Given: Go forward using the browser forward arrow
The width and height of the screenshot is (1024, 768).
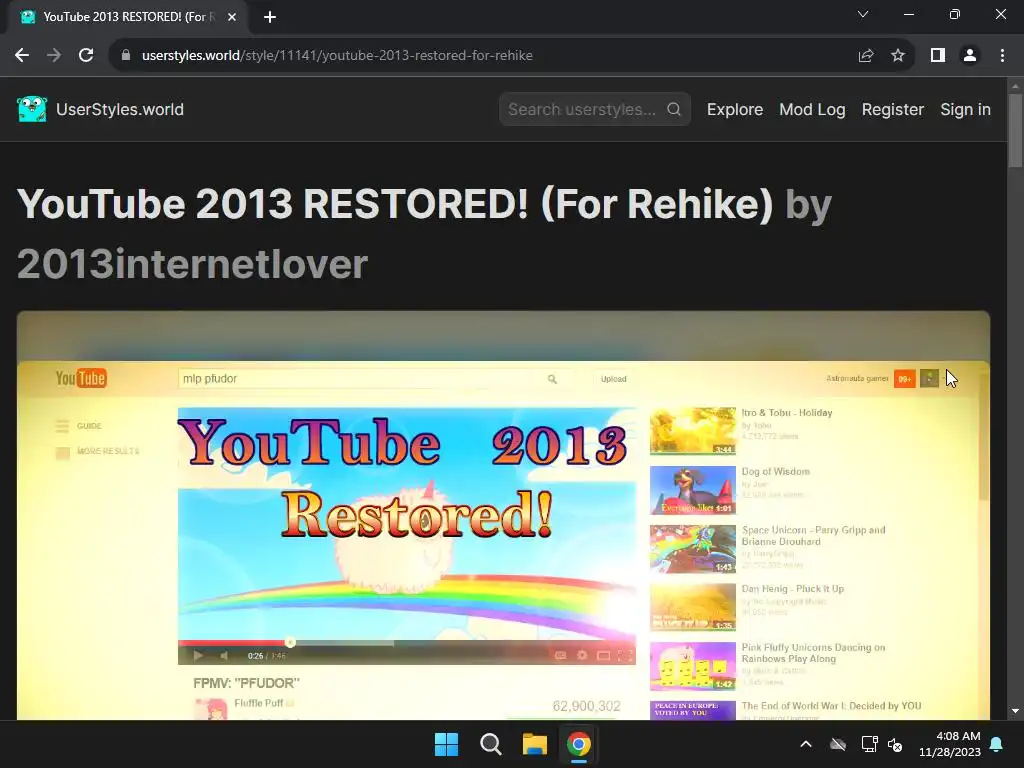Looking at the screenshot, I should click(x=54, y=56).
